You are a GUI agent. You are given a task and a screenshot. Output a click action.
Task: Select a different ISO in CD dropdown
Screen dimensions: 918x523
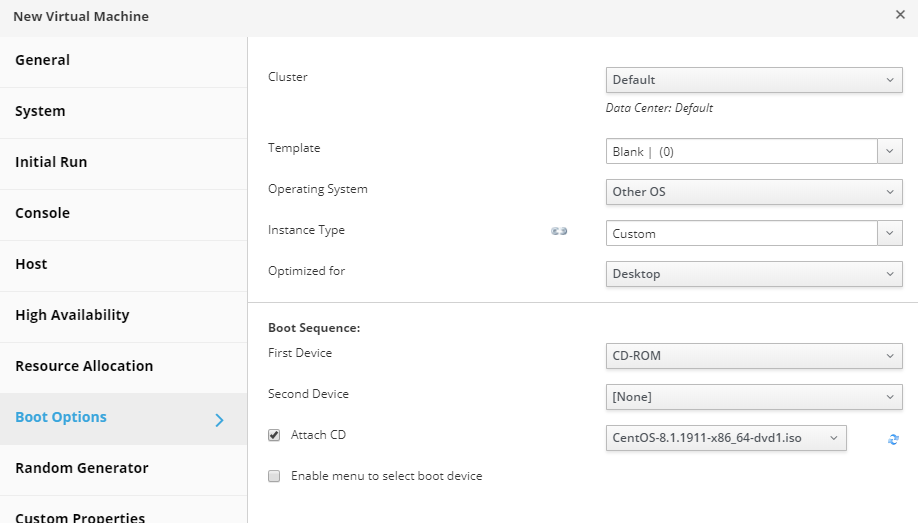click(726, 439)
